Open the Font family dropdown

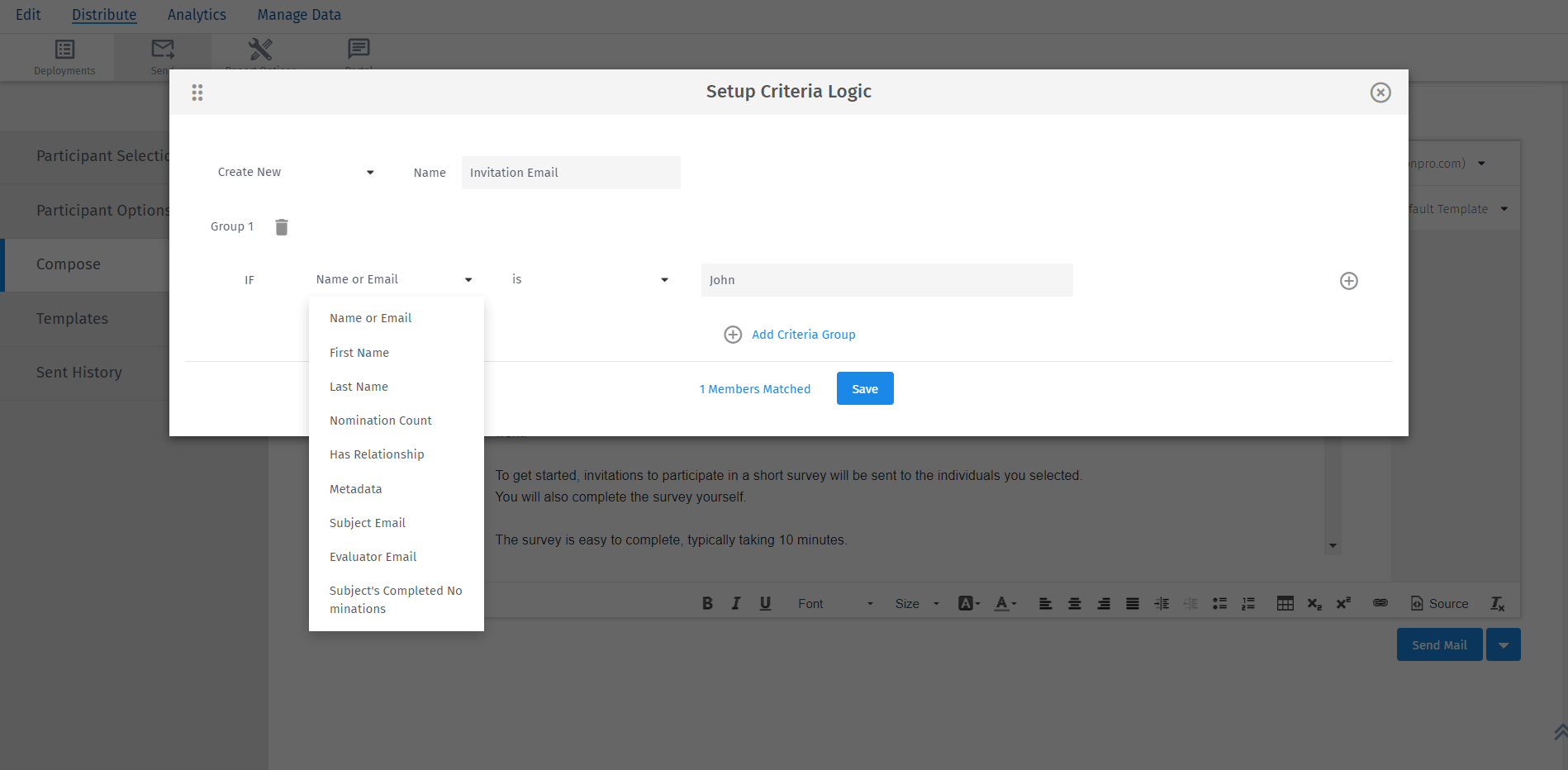833,603
